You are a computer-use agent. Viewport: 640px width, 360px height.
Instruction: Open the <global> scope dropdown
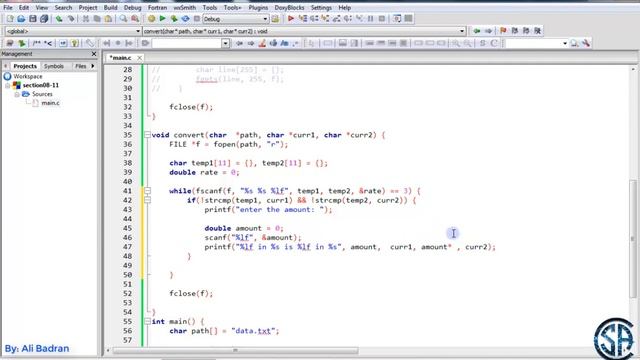pyautogui.click(x=138, y=31)
